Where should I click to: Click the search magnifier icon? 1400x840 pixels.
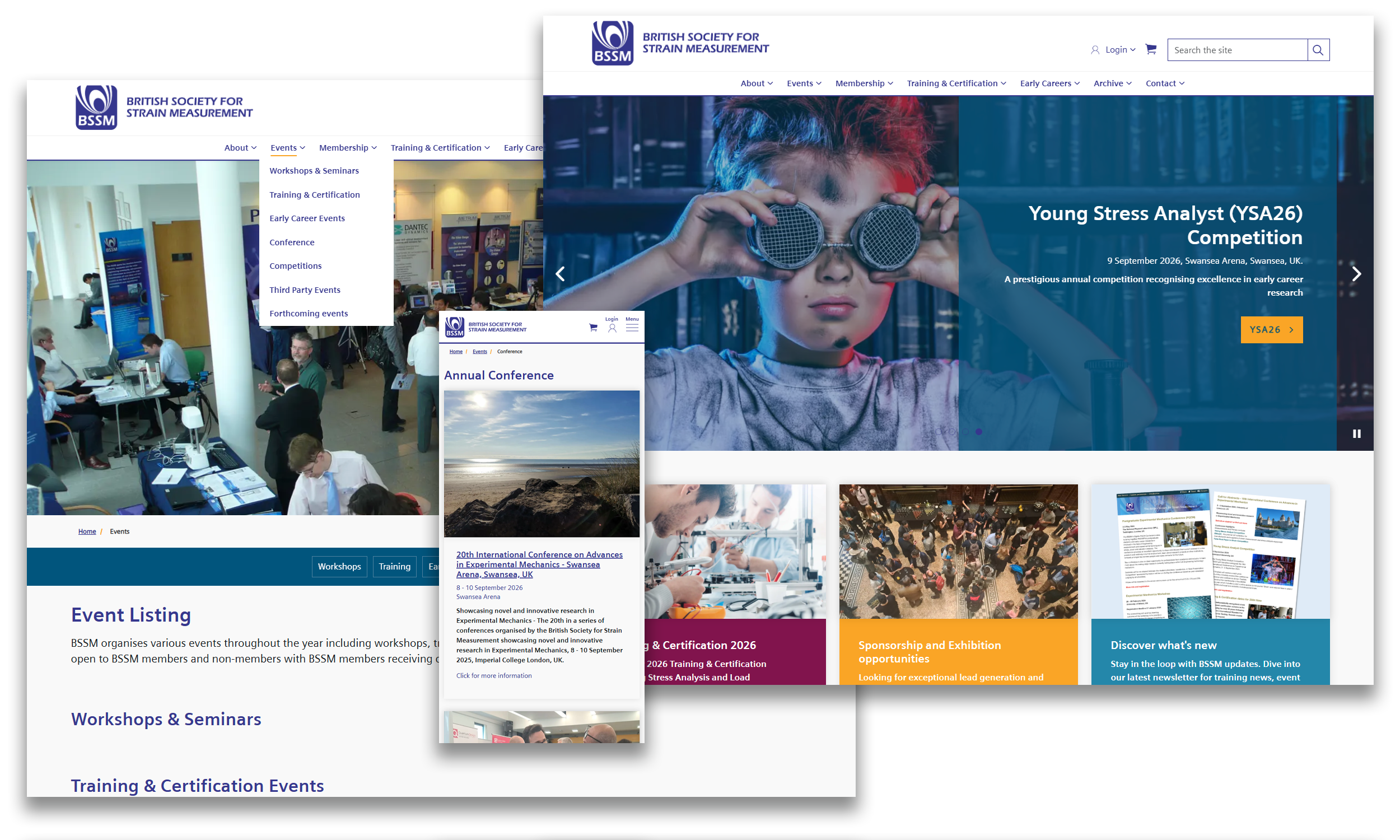(1317, 50)
